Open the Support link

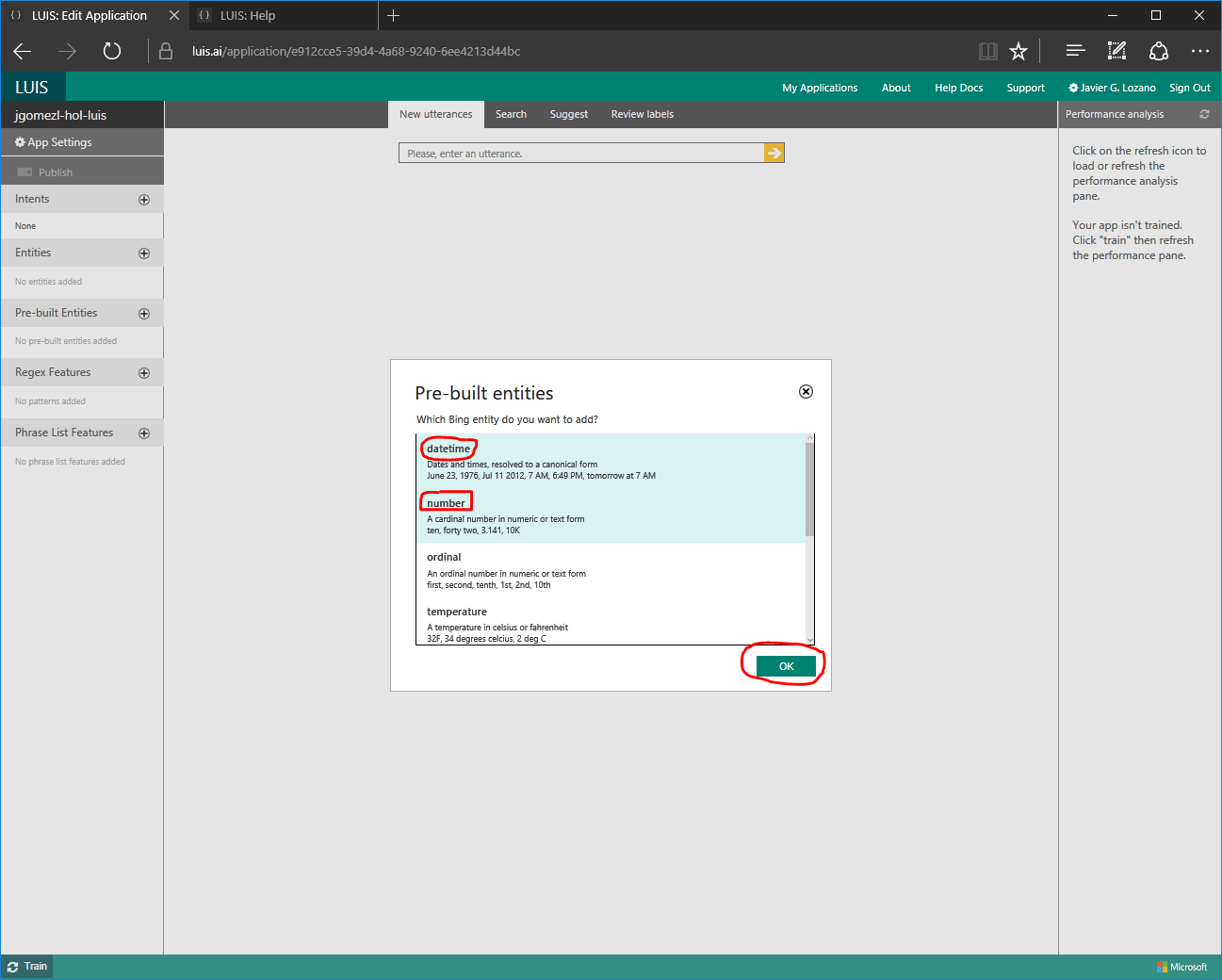(x=1025, y=88)
